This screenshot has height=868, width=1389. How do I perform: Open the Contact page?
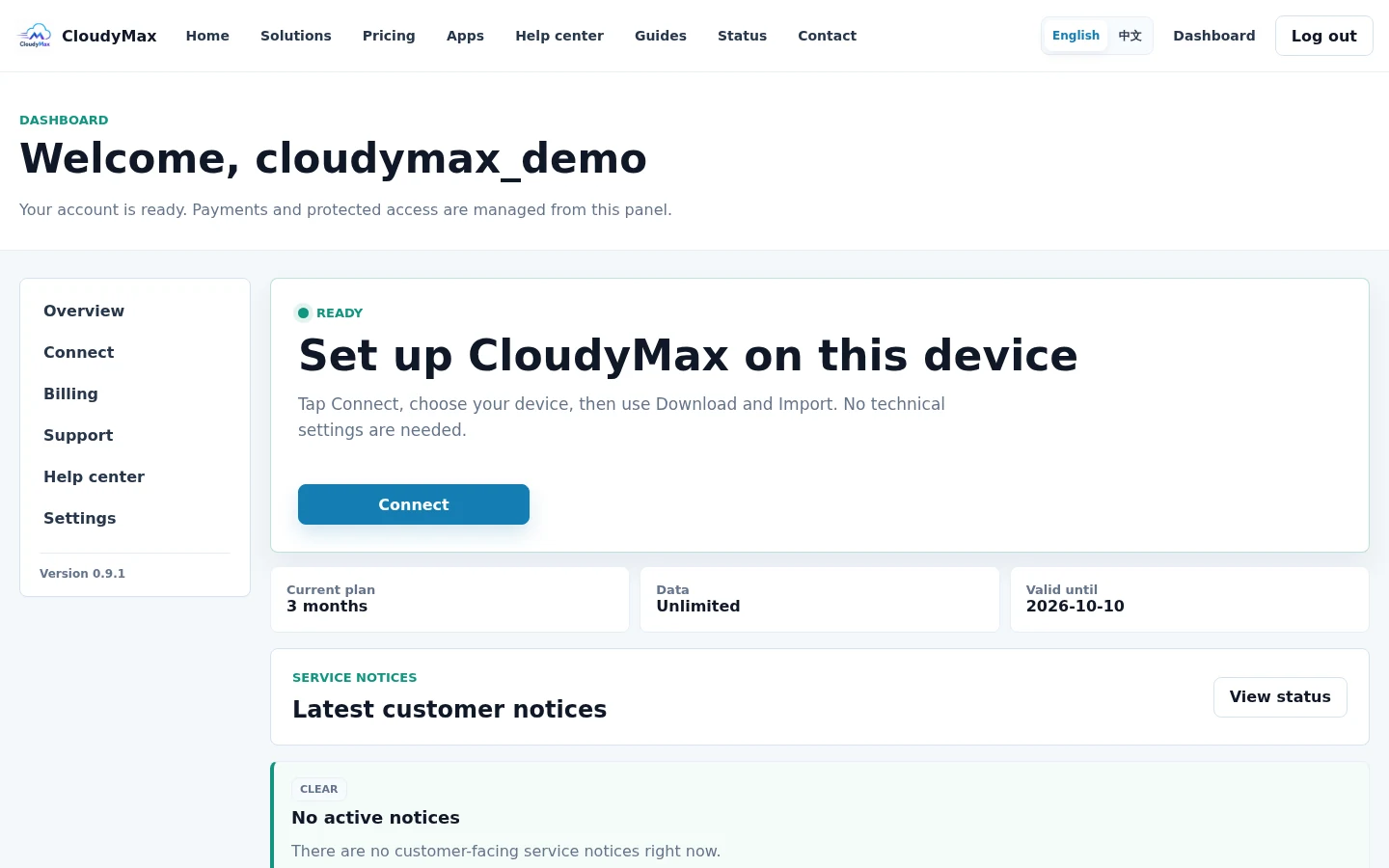(827, 36)
